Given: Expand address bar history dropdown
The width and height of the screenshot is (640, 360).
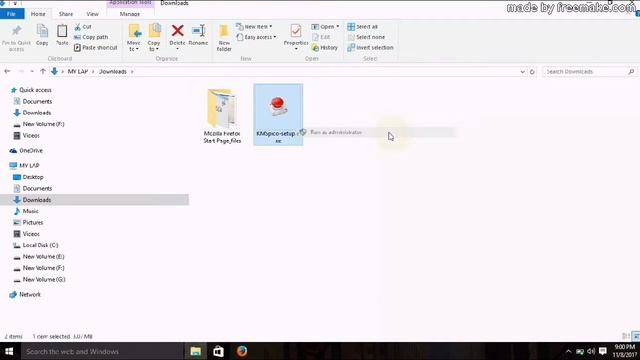Looking at the screenshot, I should pos(522,72).
